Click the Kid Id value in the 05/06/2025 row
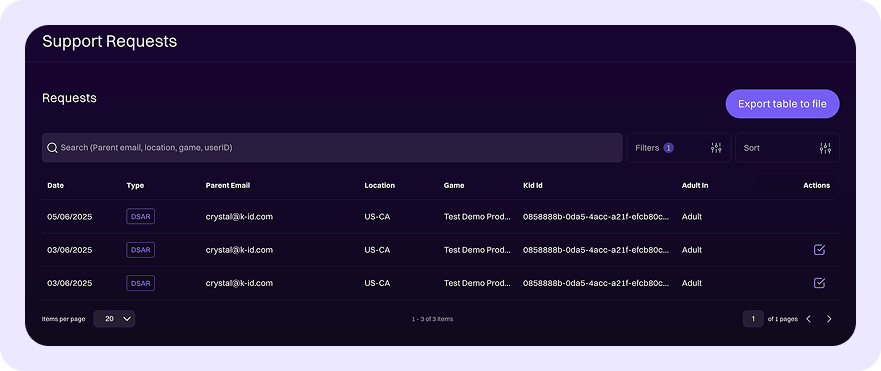The image size is (881, 371). (x=596, y=216)
